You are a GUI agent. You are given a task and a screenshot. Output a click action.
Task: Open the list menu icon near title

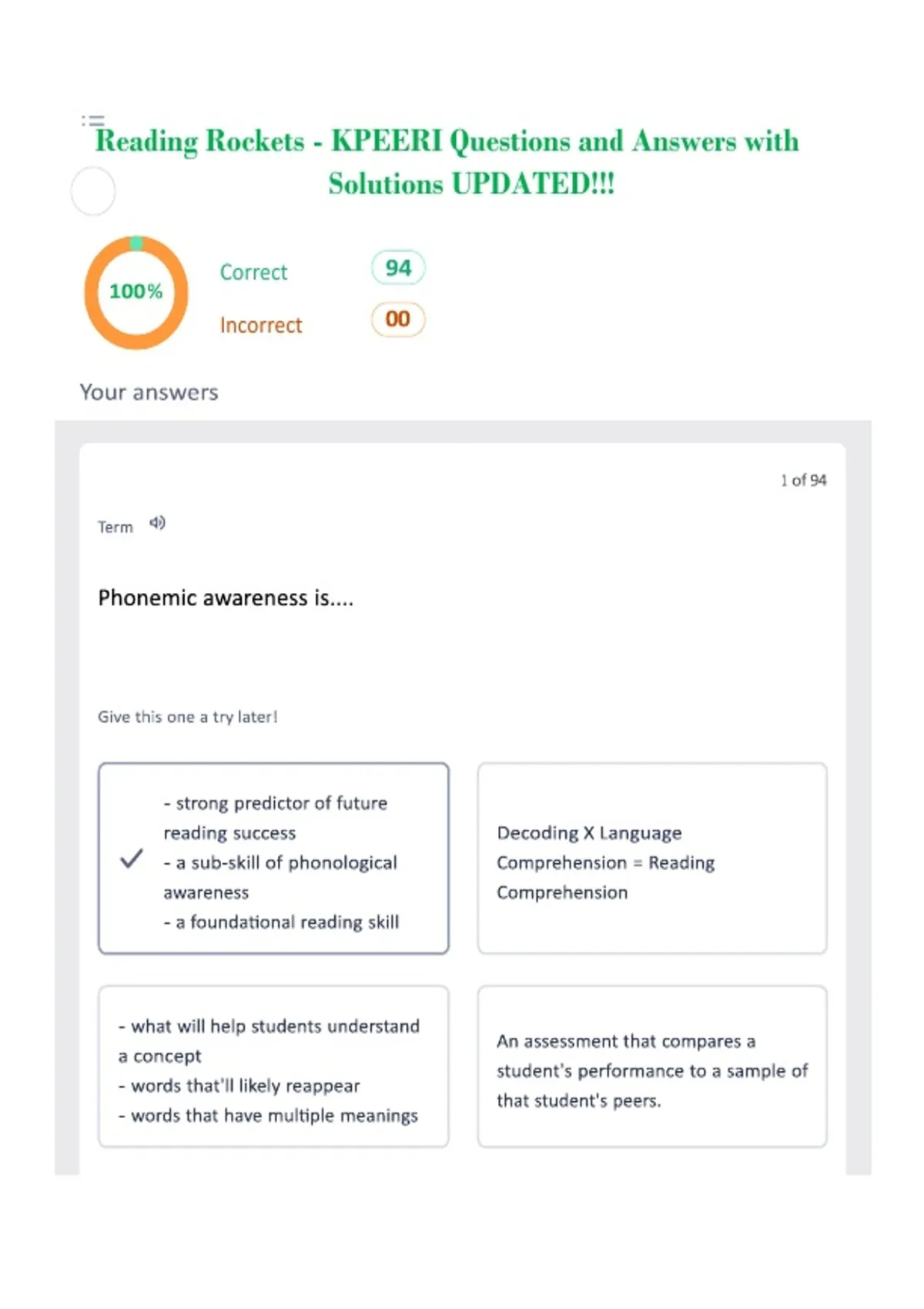(93, 121)
